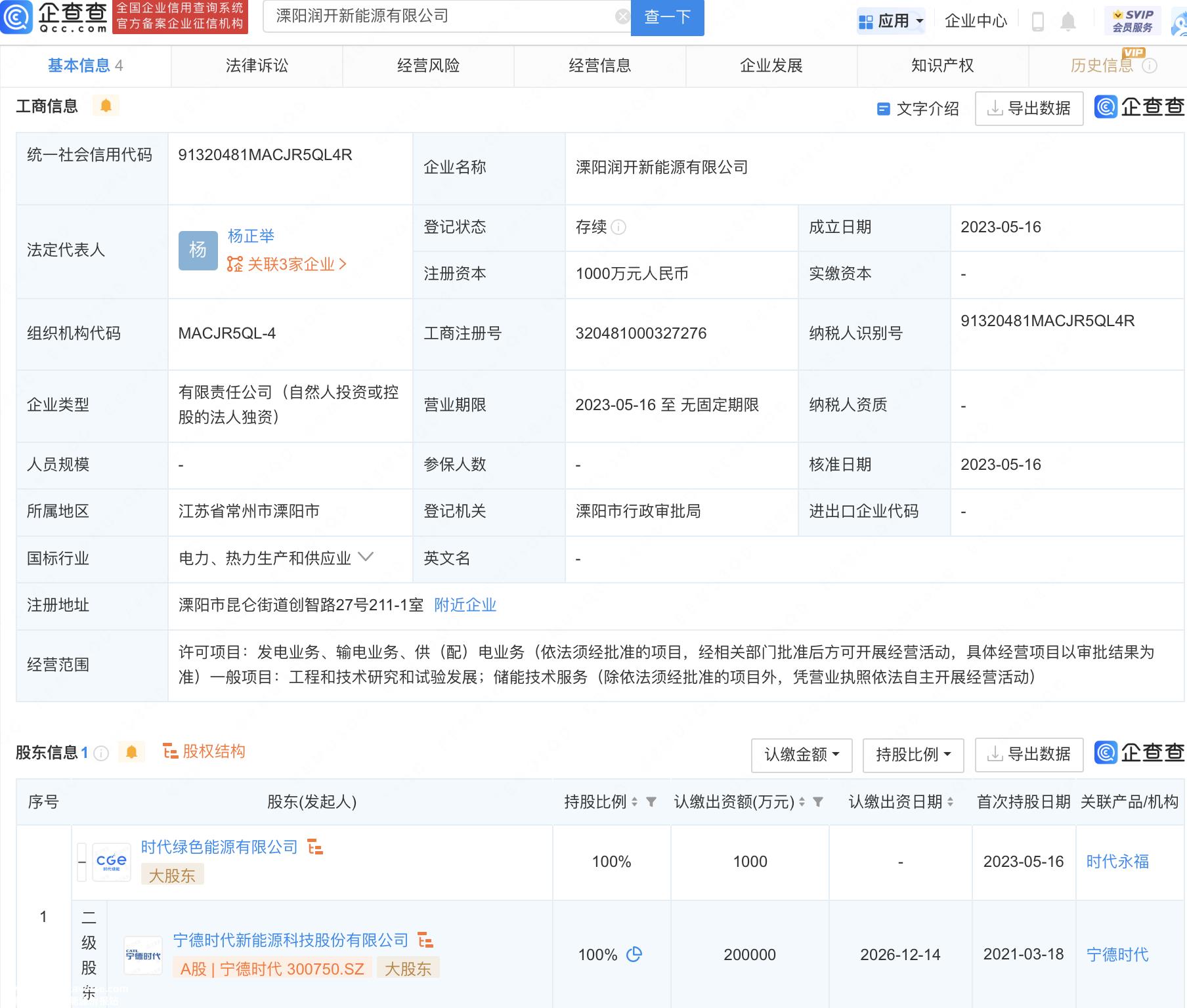Image resolution: width=1187 pixels, height=1008 pixels.
Task: Open the notifications bell in header
Action: tap(1068, 21)
